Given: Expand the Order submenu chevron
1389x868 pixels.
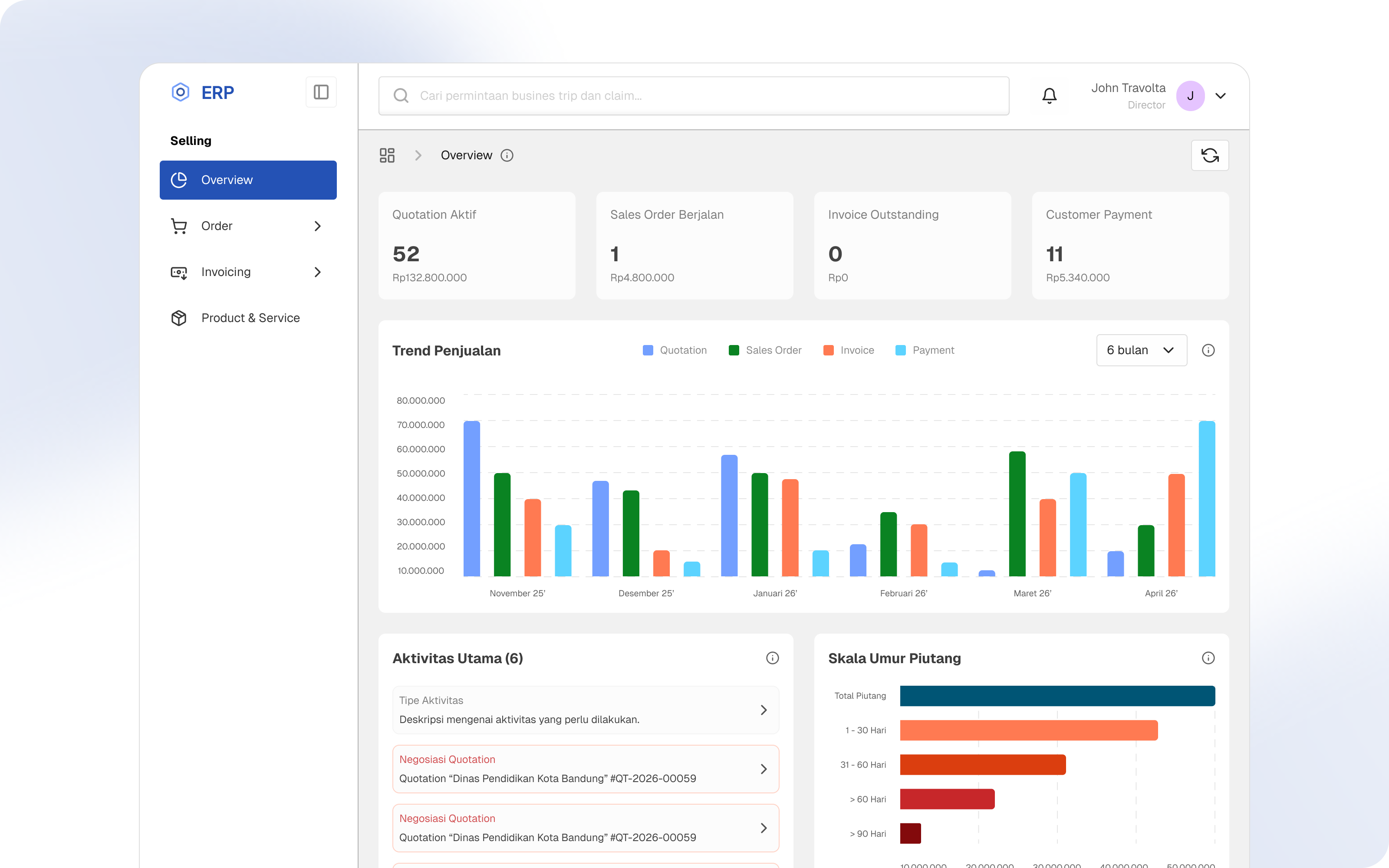Looking at the screenshot, I should pos(317,226).
